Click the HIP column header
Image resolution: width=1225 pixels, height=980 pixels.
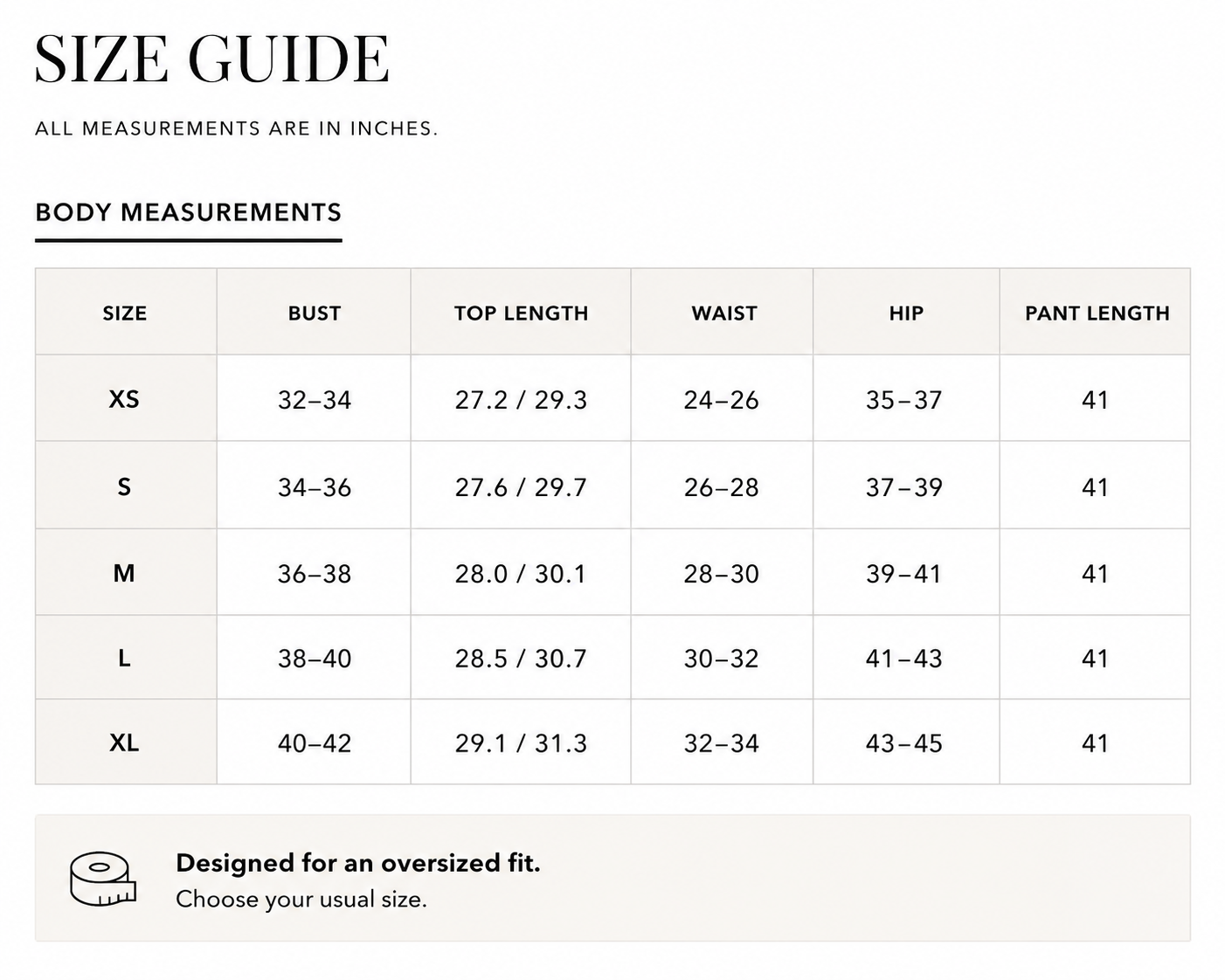point(906,314)
